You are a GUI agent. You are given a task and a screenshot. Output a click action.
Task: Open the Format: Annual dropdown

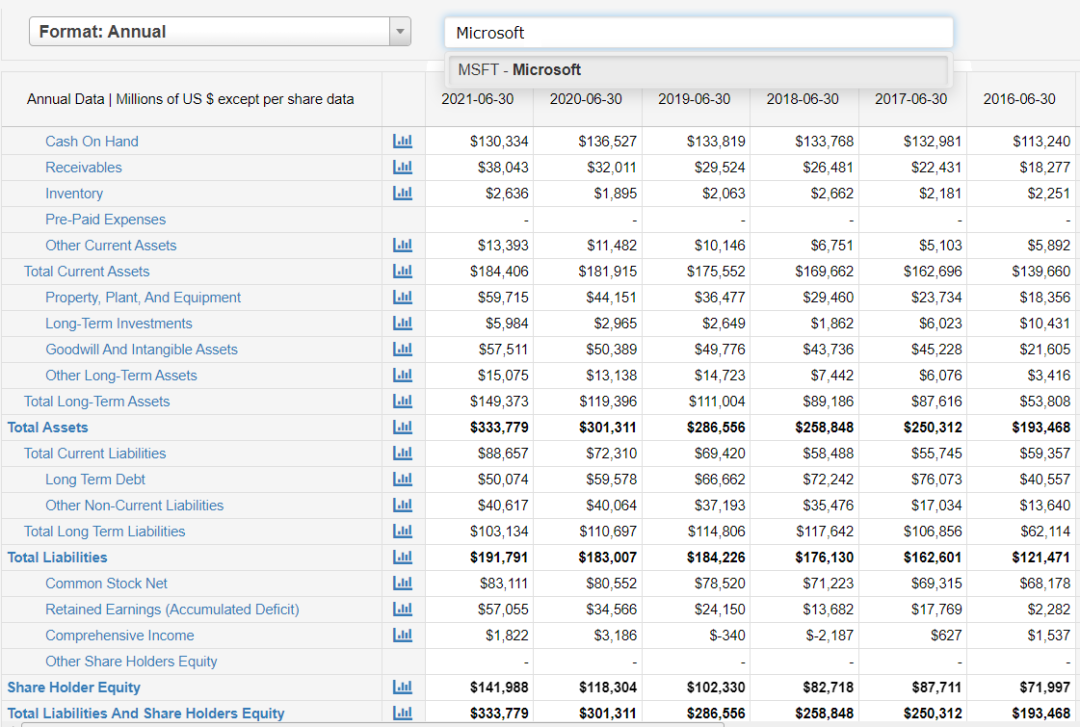pos(220,32)
